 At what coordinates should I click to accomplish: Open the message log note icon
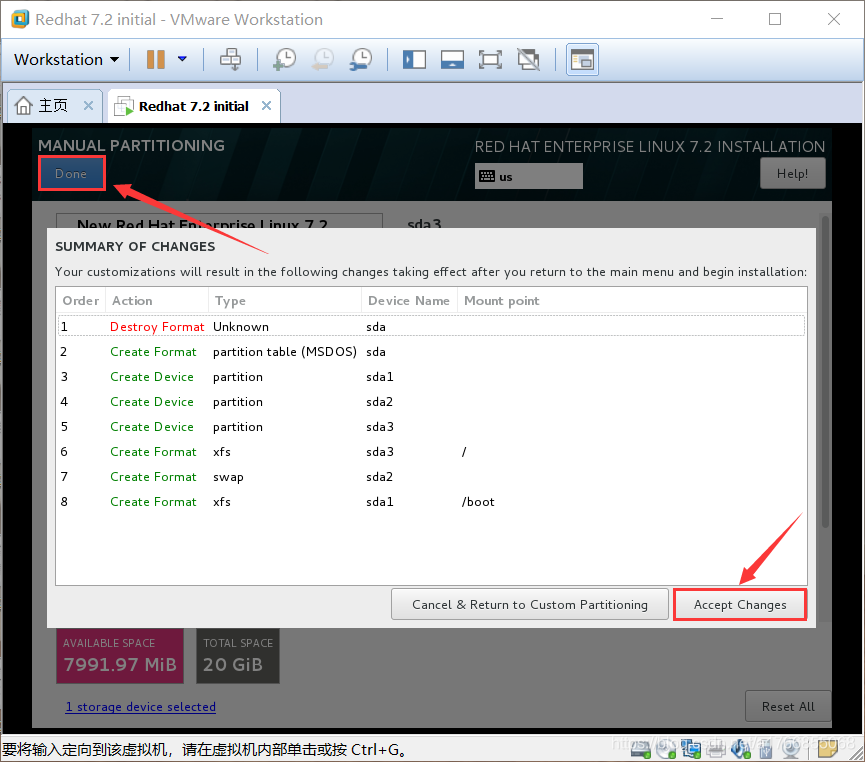pos(828,748)
